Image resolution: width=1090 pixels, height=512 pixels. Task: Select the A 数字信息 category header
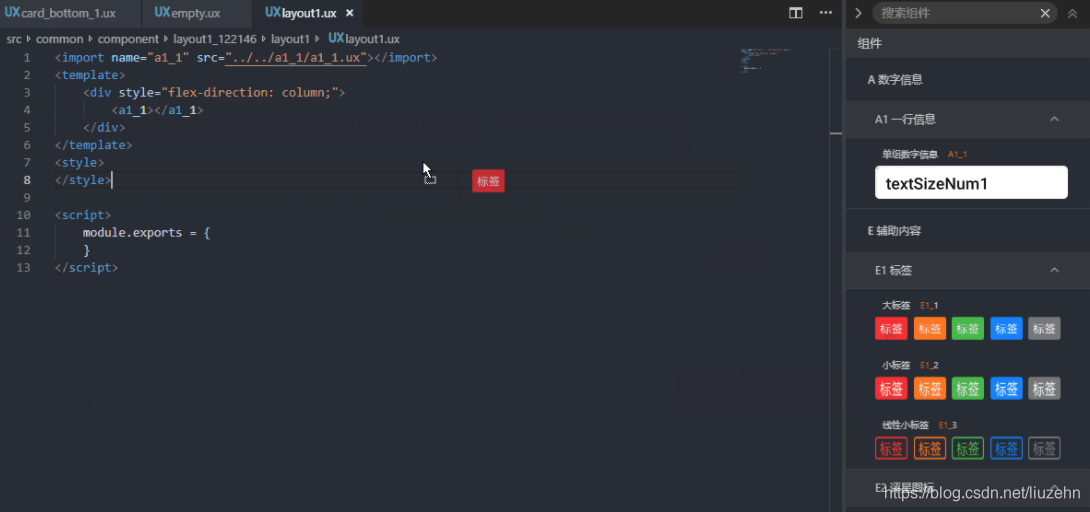(968, 80)
